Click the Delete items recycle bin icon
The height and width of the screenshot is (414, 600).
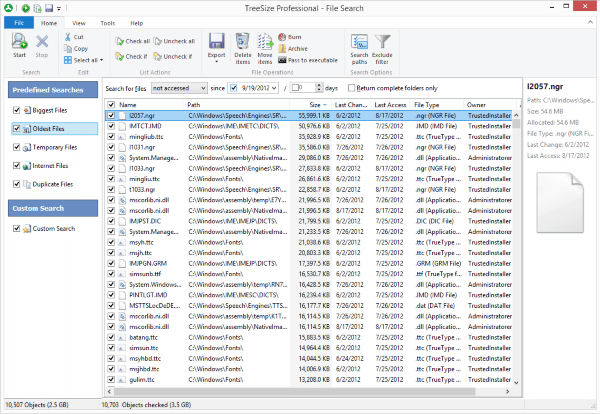coord(243,41)
